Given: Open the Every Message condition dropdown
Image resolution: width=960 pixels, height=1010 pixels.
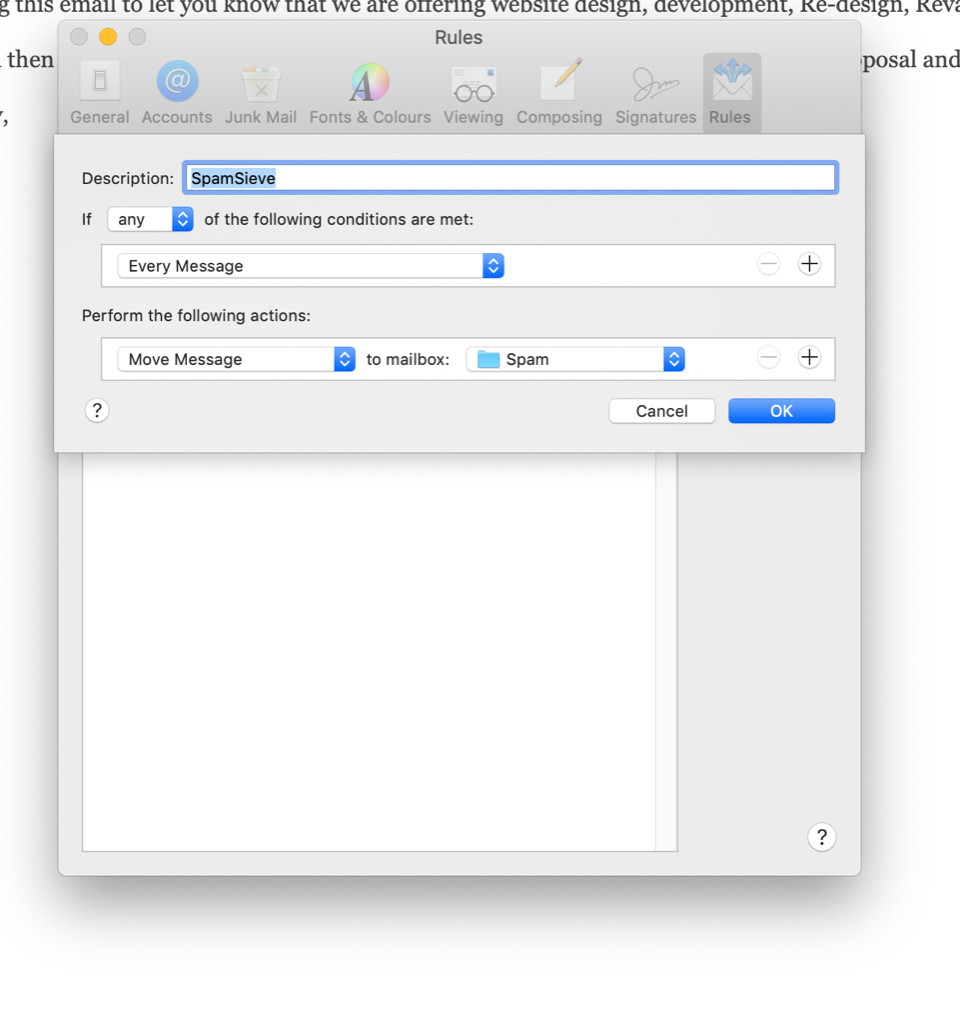Looking at the screenshot, I should [x=311, y=265].
